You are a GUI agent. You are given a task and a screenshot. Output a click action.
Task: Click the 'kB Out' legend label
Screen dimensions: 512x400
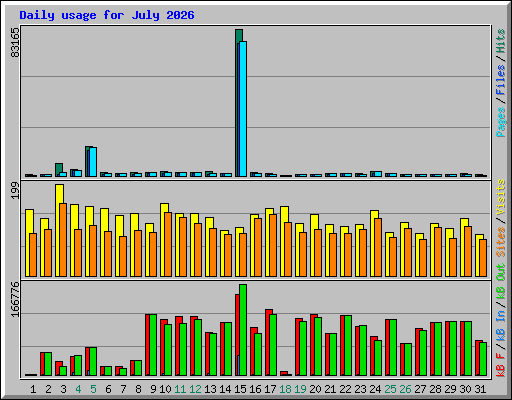pos(500,282)
